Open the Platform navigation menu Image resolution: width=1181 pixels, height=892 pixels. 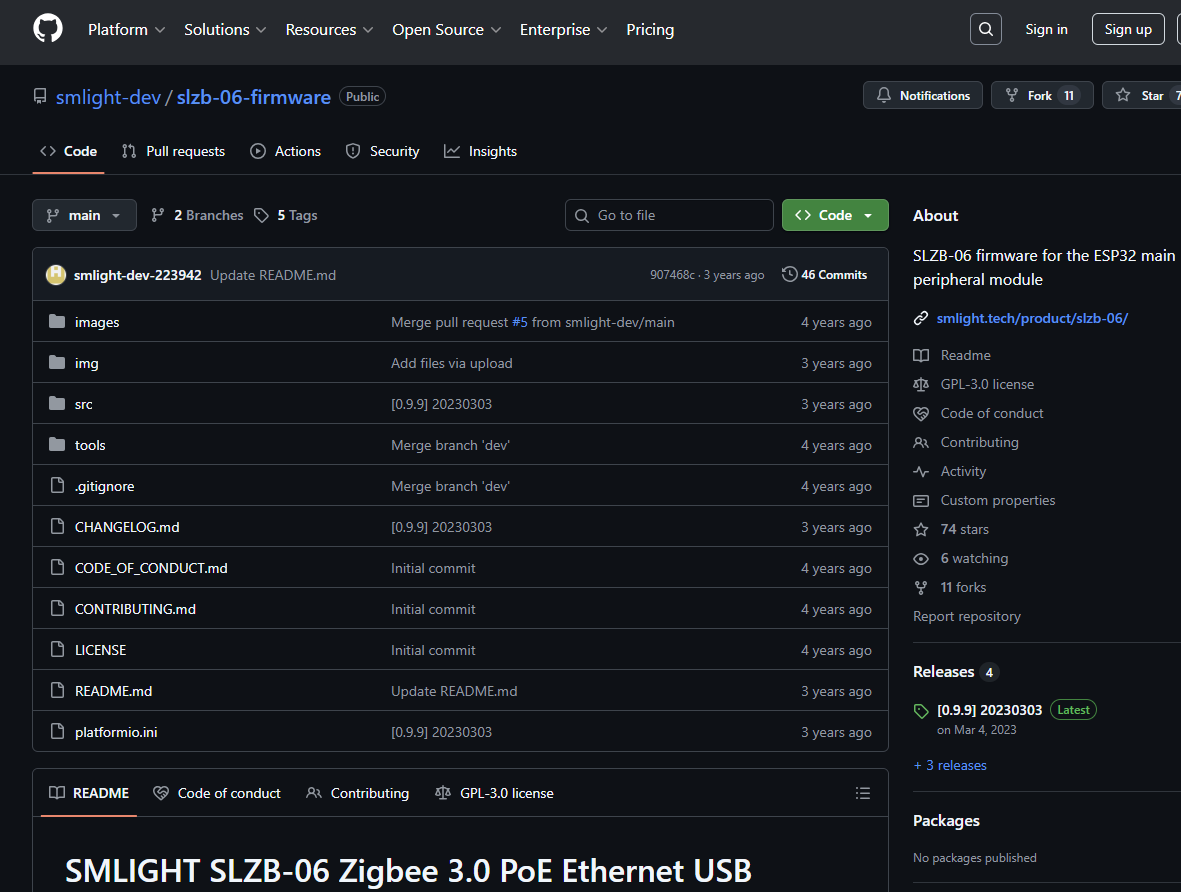click(126, 30)
